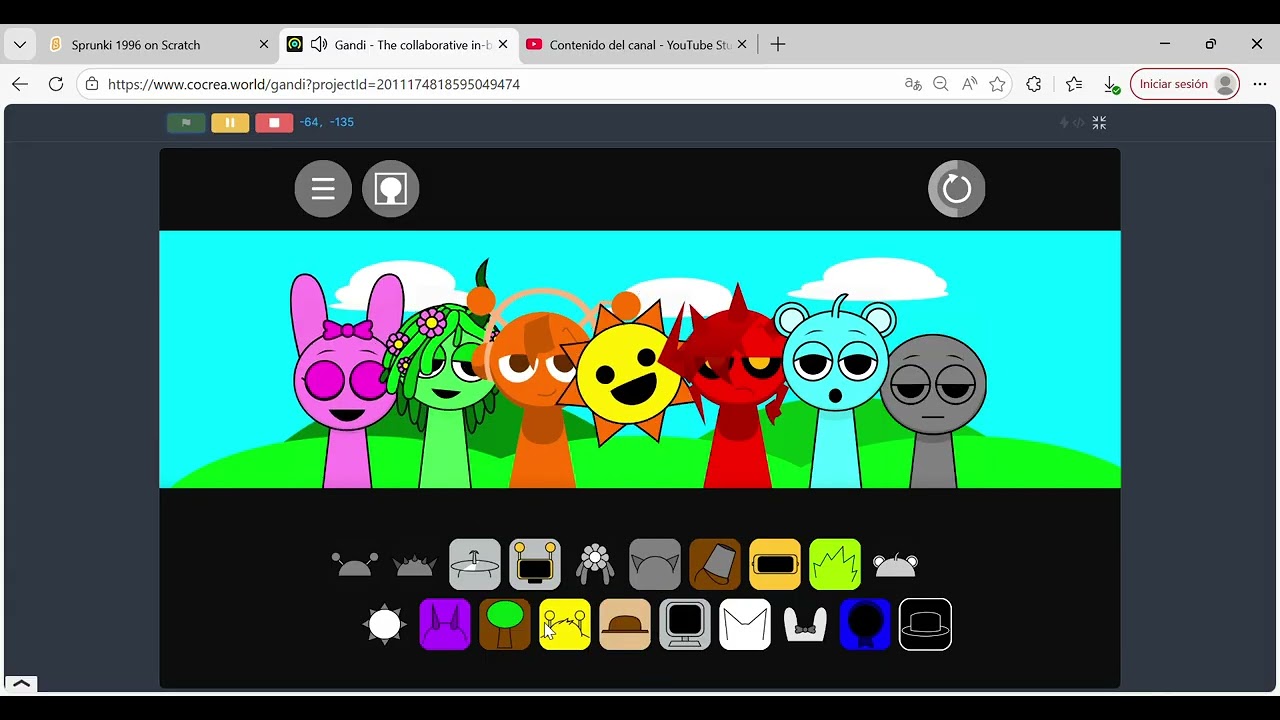Screen dimensions: 1280x720
Task: Pause the project with the yellow button
Action: pos(230,122)
